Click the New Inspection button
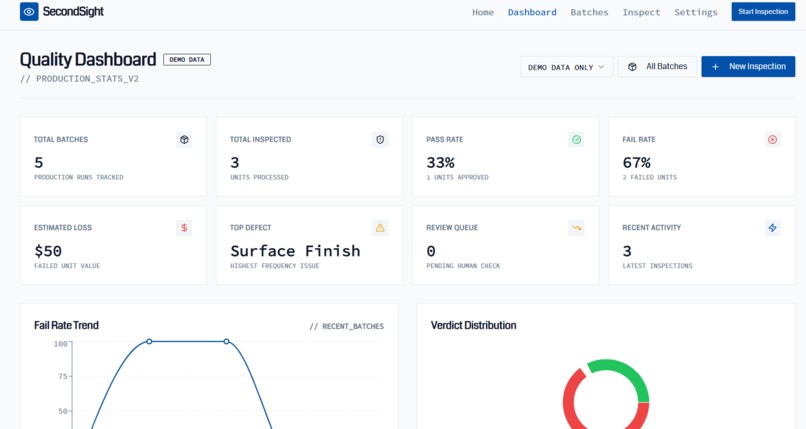The height and width of the screenshot is (429, 806). point(748,67)
